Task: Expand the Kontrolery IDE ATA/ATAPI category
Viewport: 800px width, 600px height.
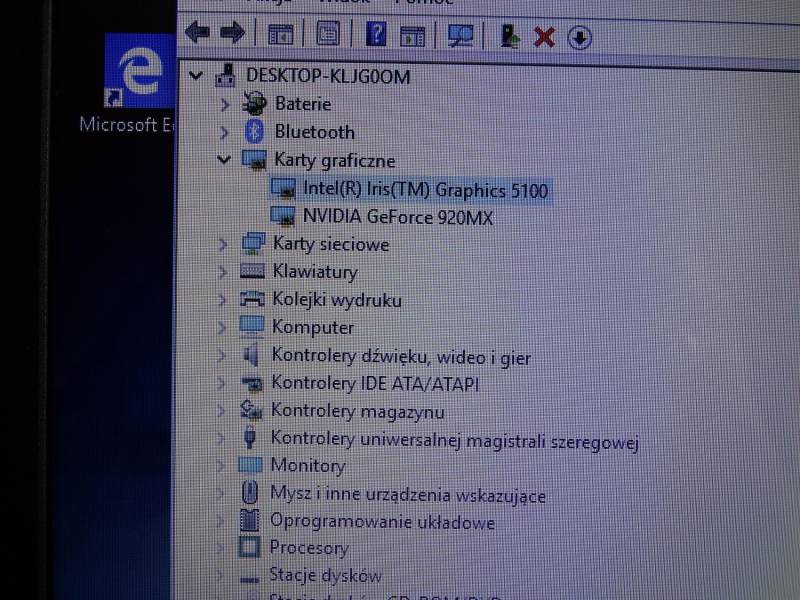Action: point(221,383)
